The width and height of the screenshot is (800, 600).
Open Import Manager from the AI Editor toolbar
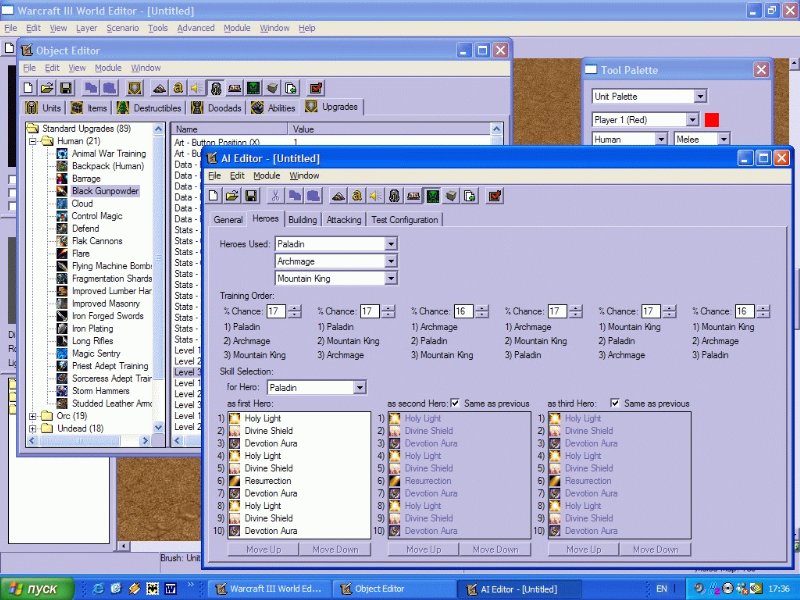pos(470,196)
